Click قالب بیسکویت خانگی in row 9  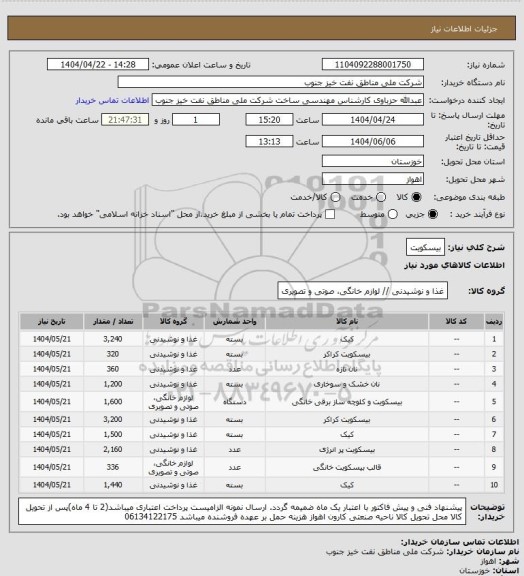[347, 468]
